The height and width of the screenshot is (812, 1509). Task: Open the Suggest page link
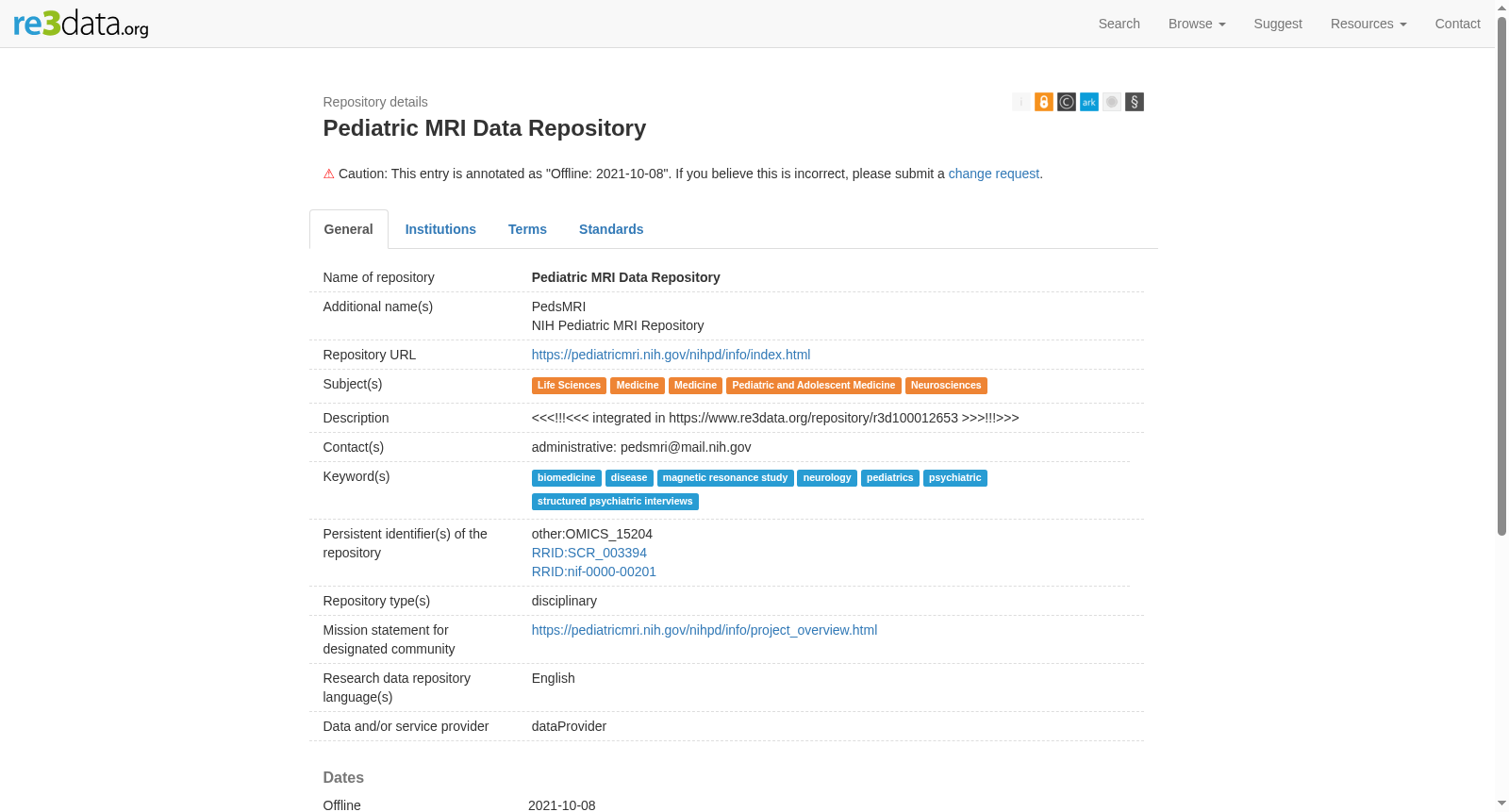tap(1278, 24)
